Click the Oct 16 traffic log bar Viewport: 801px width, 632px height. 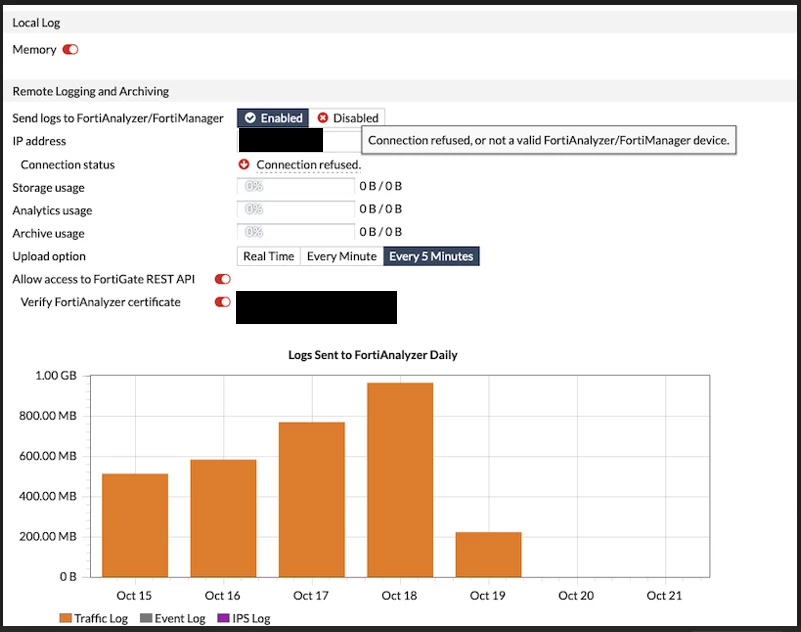[223, 519]
